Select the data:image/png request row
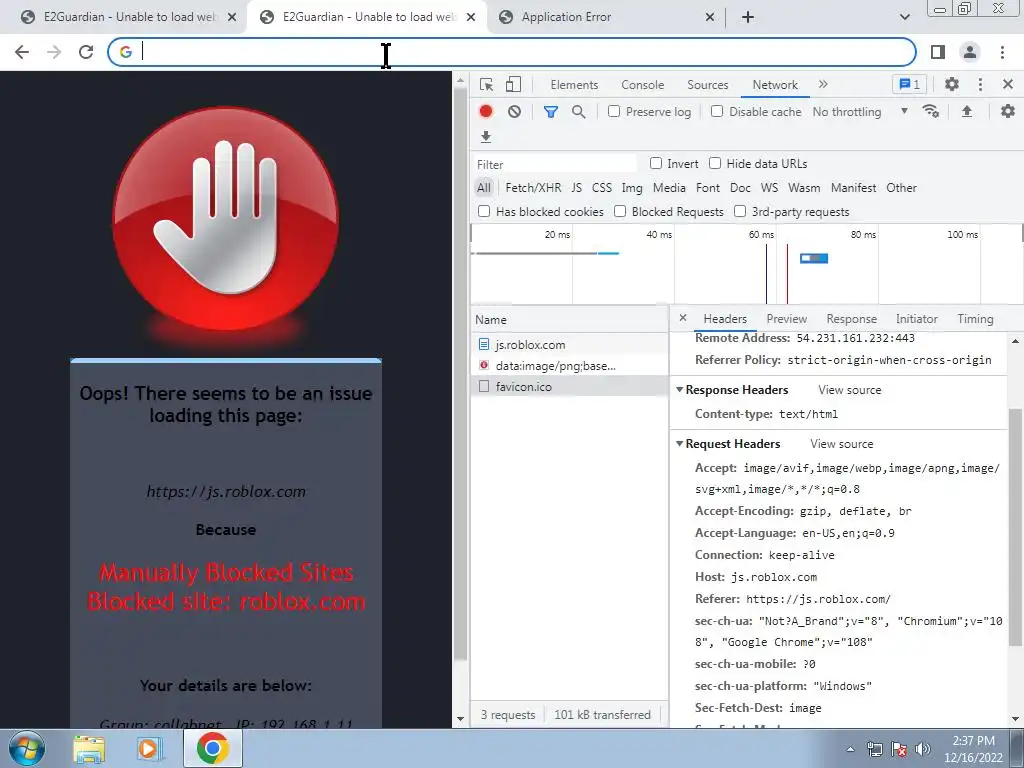This screenshot has width=1024, height=768. (x=569, y=366)
